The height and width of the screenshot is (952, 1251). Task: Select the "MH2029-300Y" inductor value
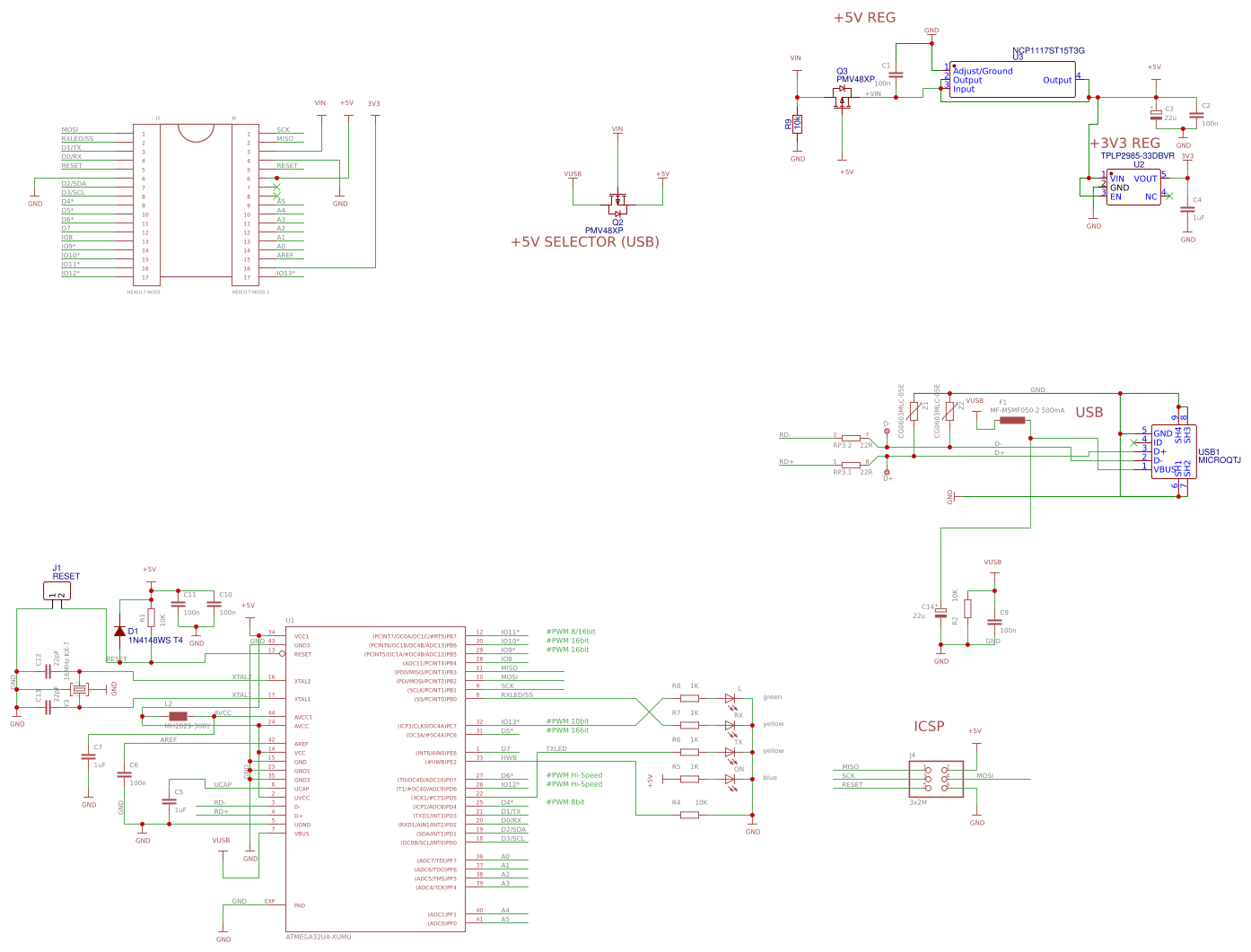point(187,726)
